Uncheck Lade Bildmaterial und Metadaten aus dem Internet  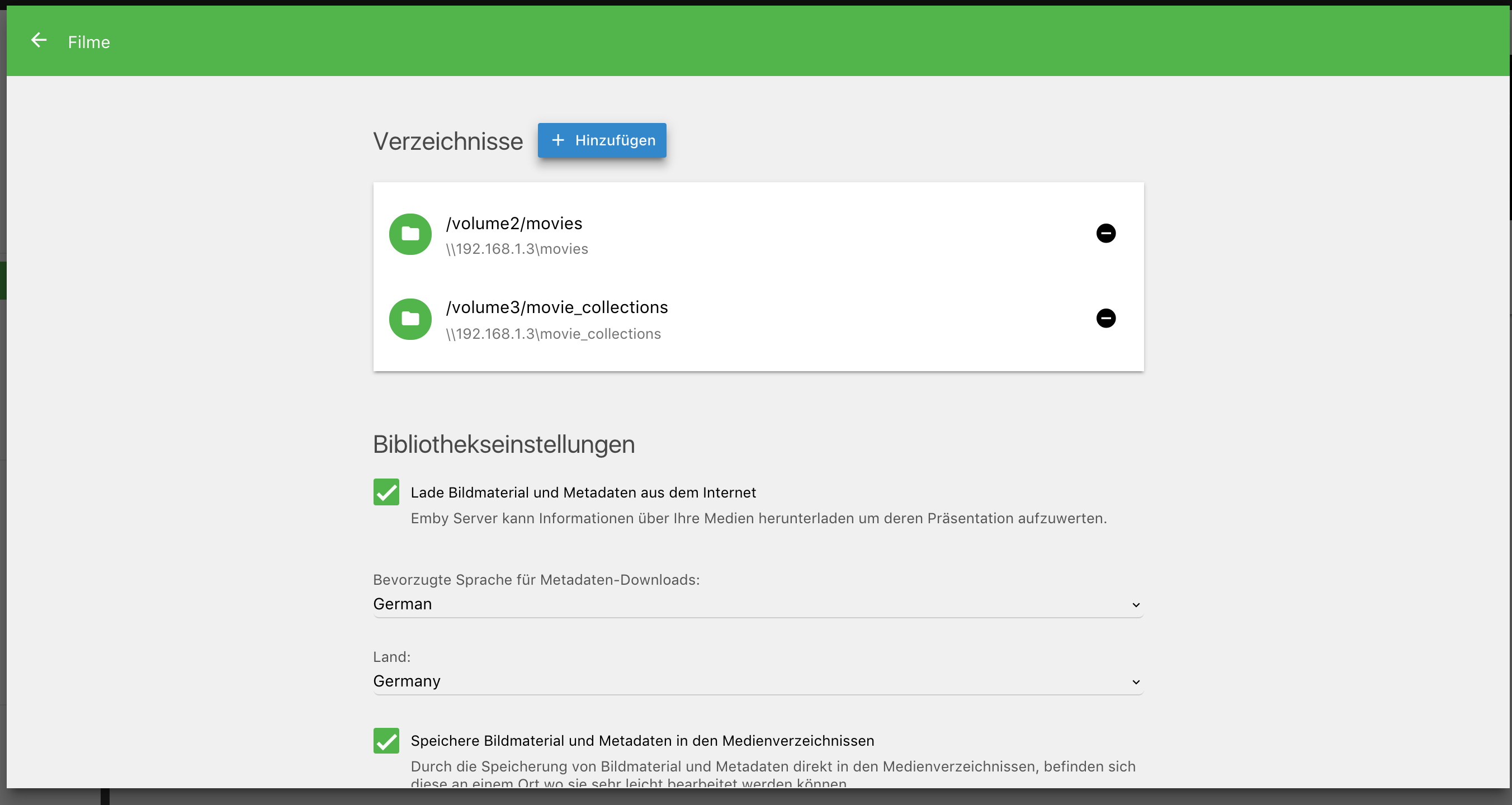pos(386,492)
